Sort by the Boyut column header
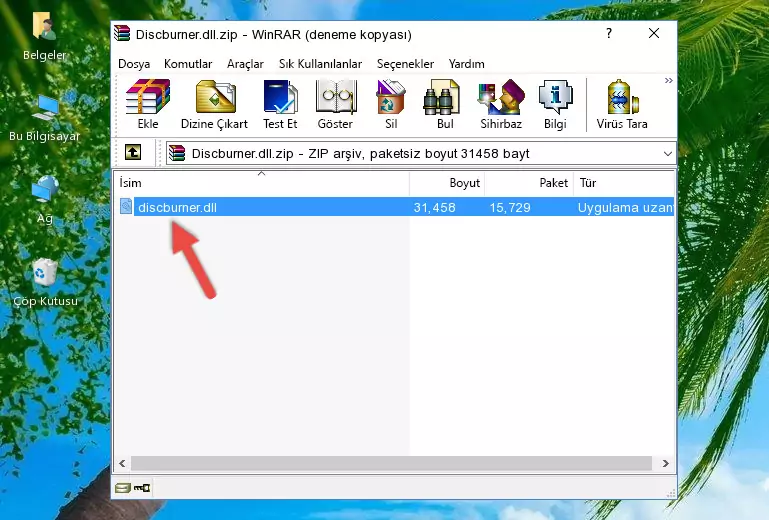Screen dimensions: 769x520 coord(447,183)
